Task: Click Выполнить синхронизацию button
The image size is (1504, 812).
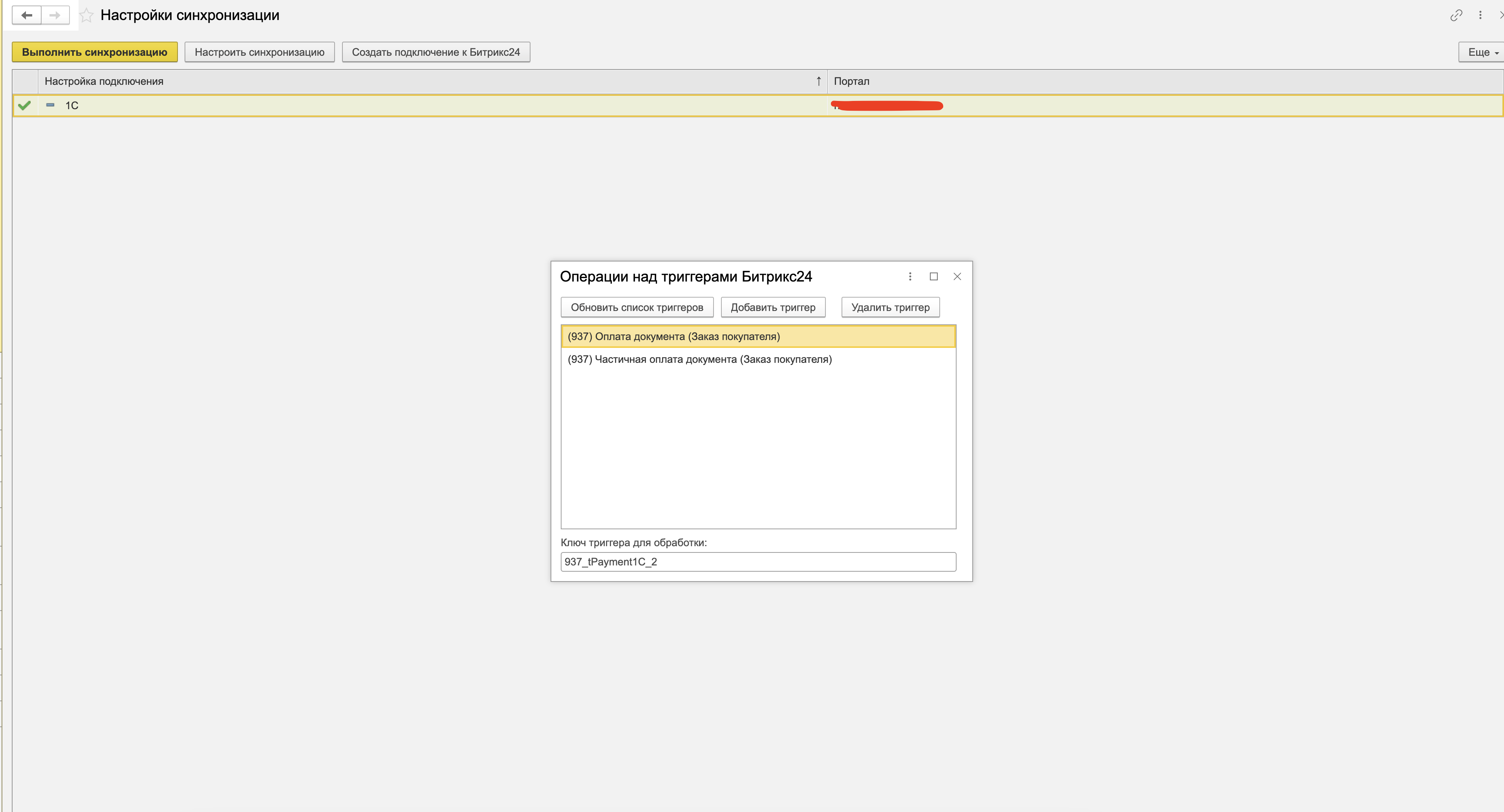Action: click(x=95, y=52)
